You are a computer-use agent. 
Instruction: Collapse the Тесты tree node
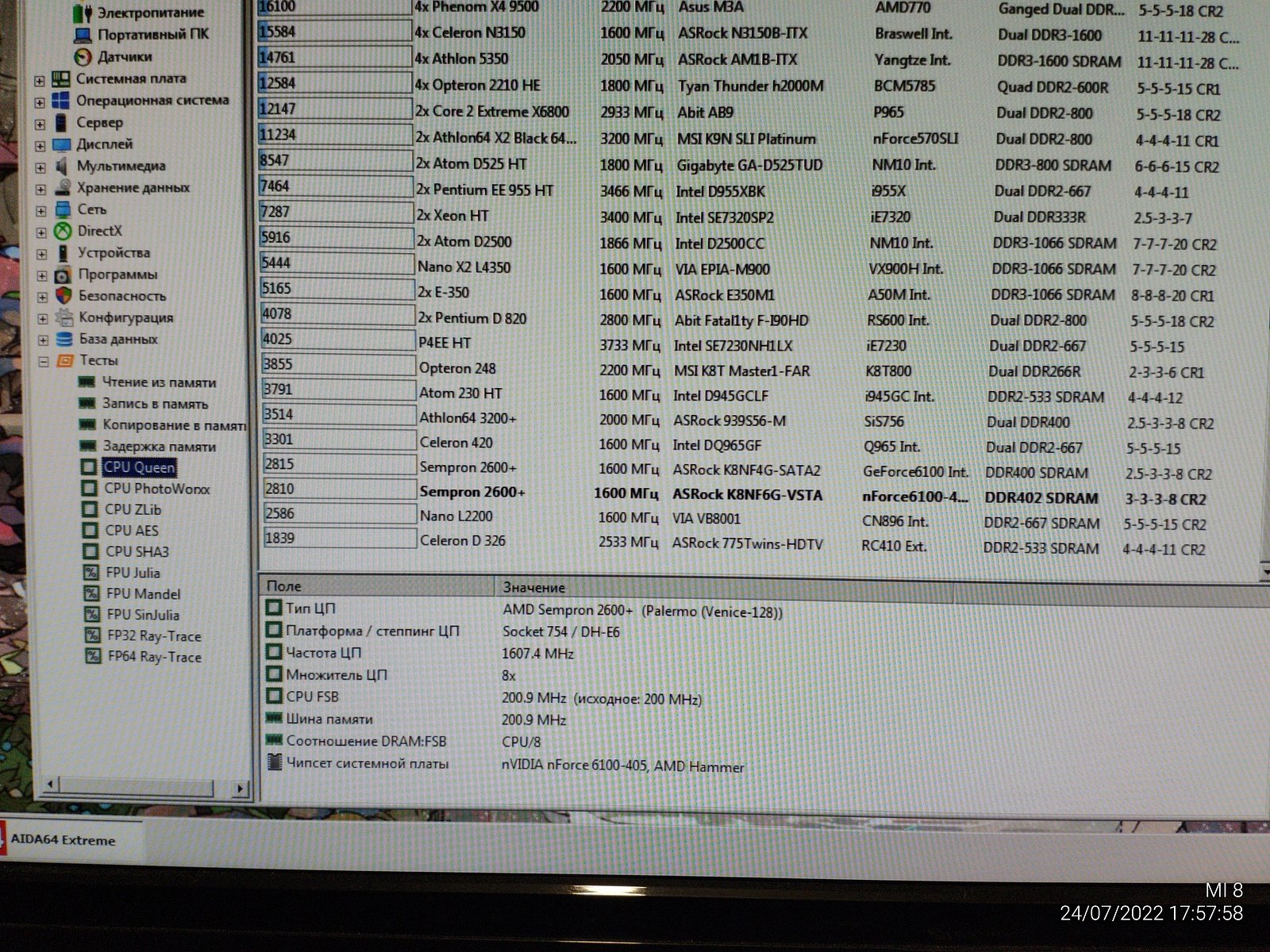pos(44,362)
